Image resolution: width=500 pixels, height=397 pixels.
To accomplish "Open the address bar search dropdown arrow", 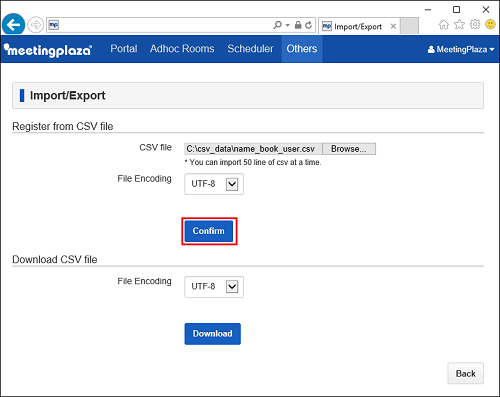I will click(x=288, y=25).
